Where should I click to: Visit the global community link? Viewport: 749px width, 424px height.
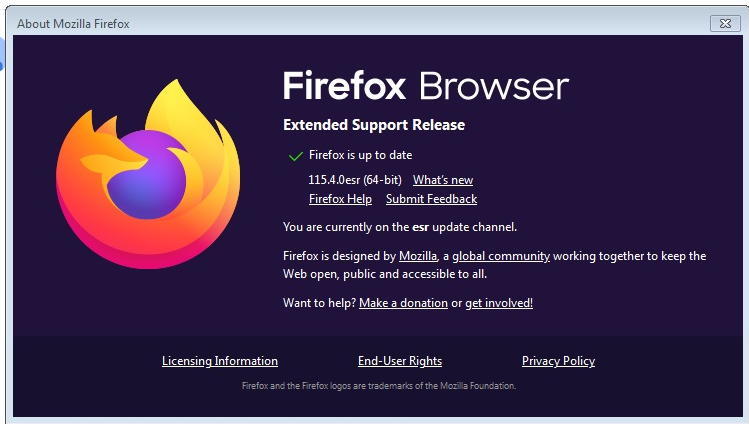coord(501,256)
